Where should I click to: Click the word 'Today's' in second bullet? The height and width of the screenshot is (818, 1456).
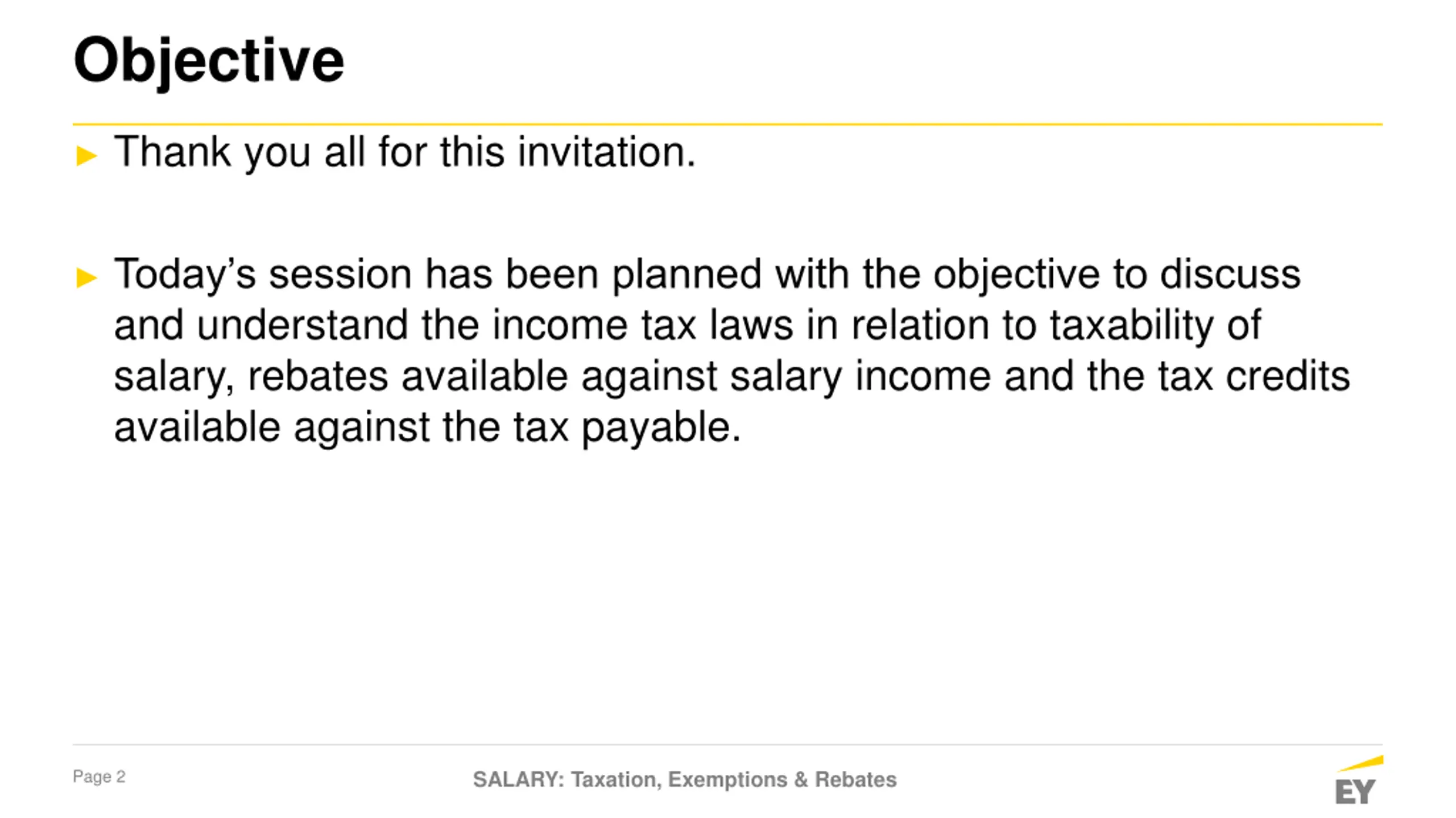(x=185, y=275)
